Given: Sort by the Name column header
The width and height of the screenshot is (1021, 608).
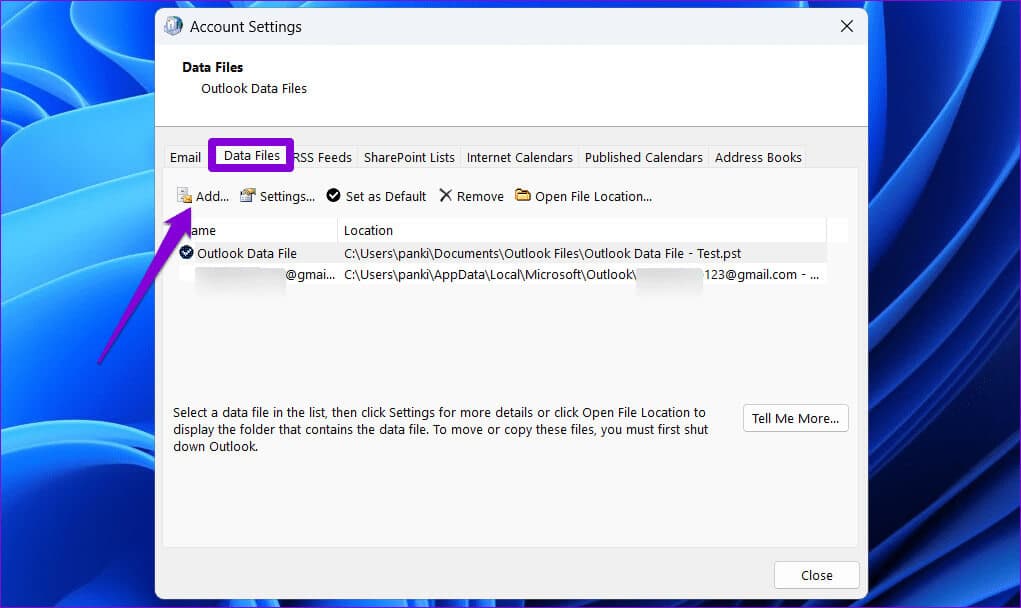Looking at the screenshot, I should [257, 230].
